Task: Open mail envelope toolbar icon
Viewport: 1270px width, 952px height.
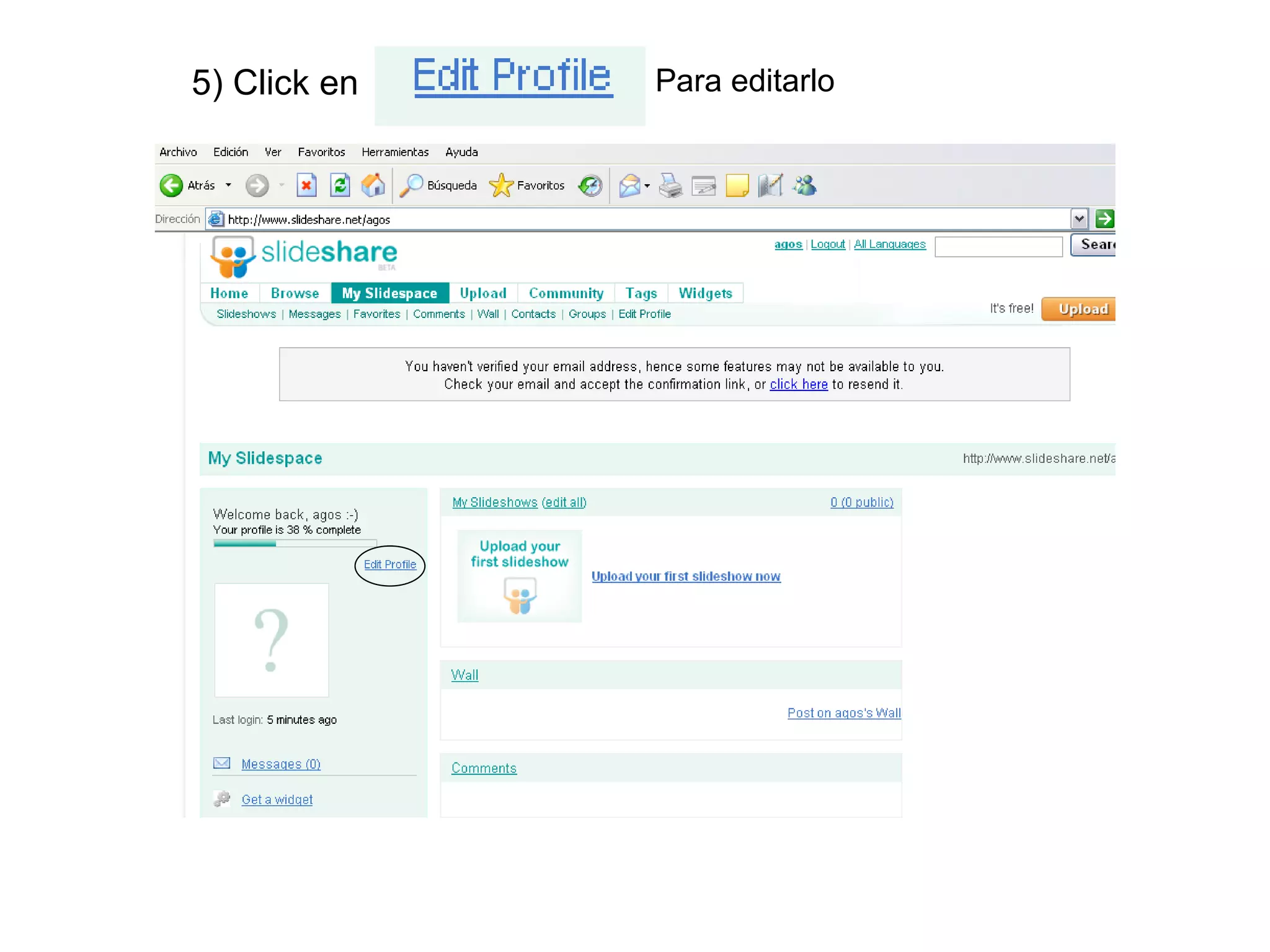Action: (x=629, y=185)
